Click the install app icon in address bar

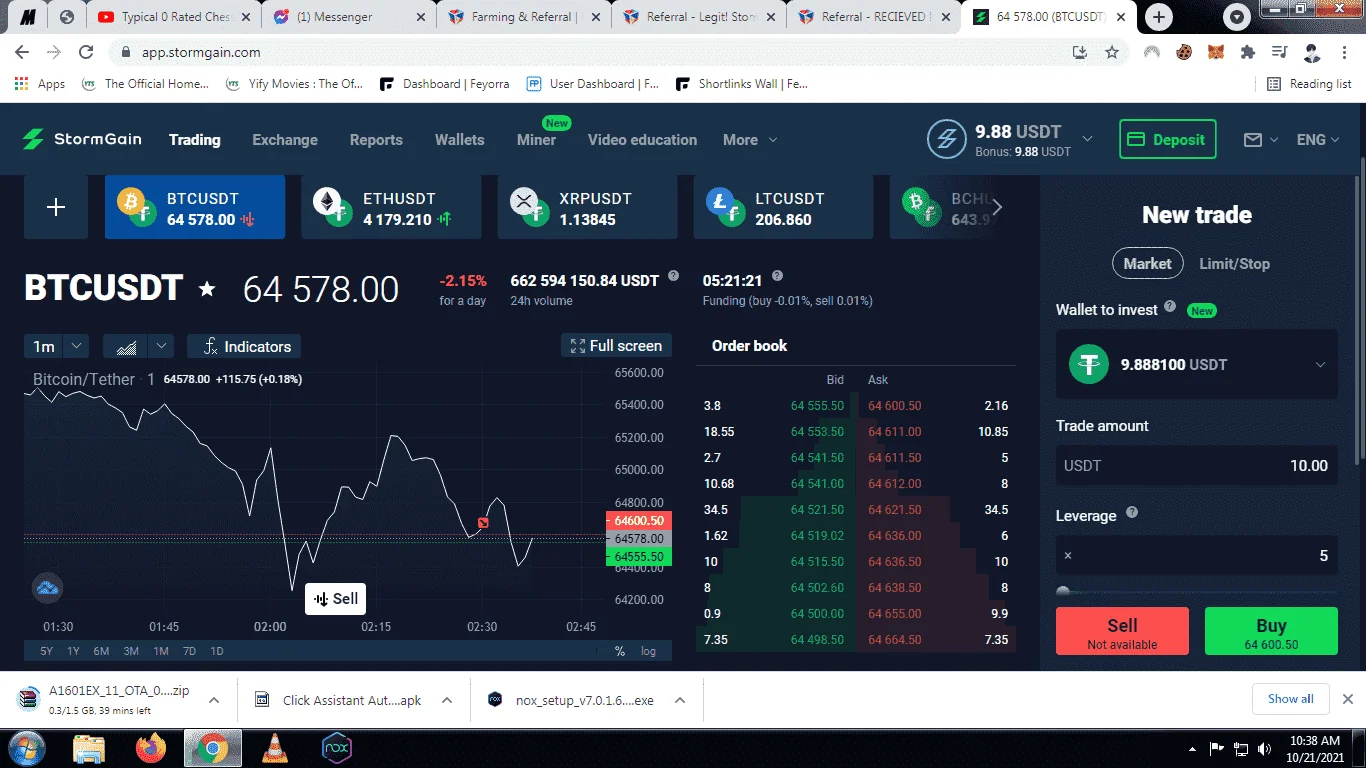pos(1079,52)
